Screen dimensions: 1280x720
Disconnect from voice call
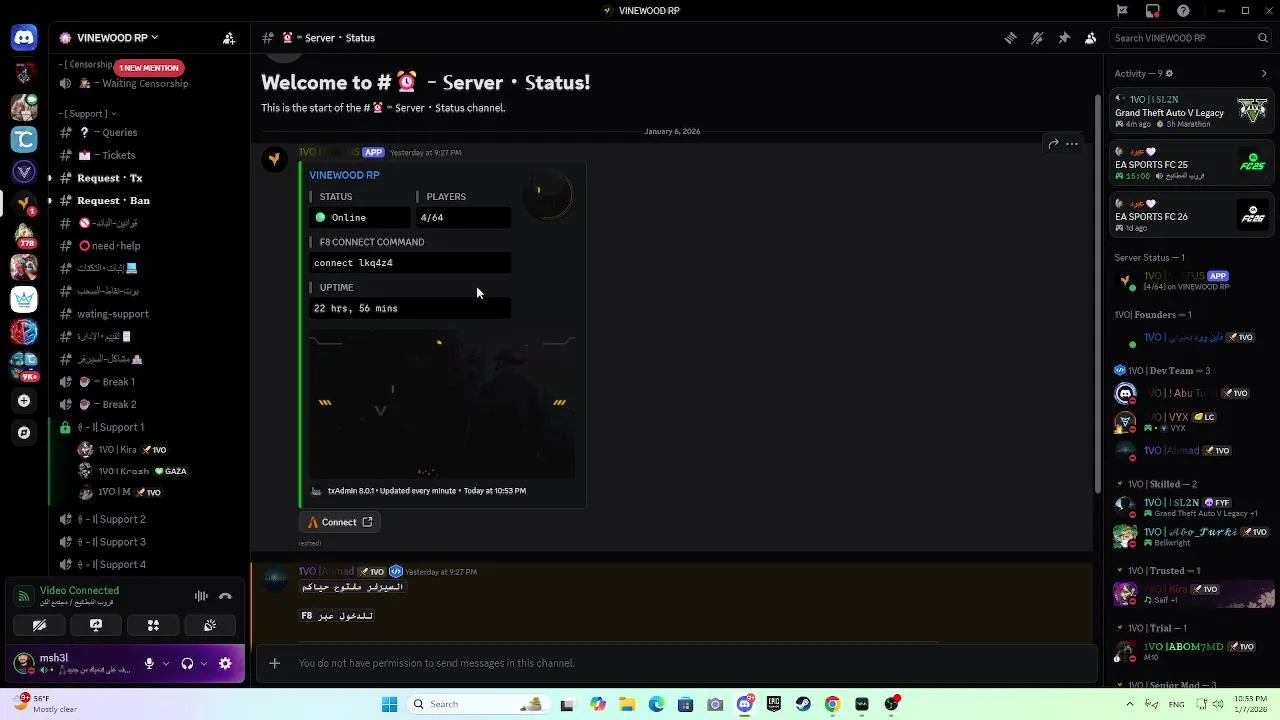[x=225, y=596]
